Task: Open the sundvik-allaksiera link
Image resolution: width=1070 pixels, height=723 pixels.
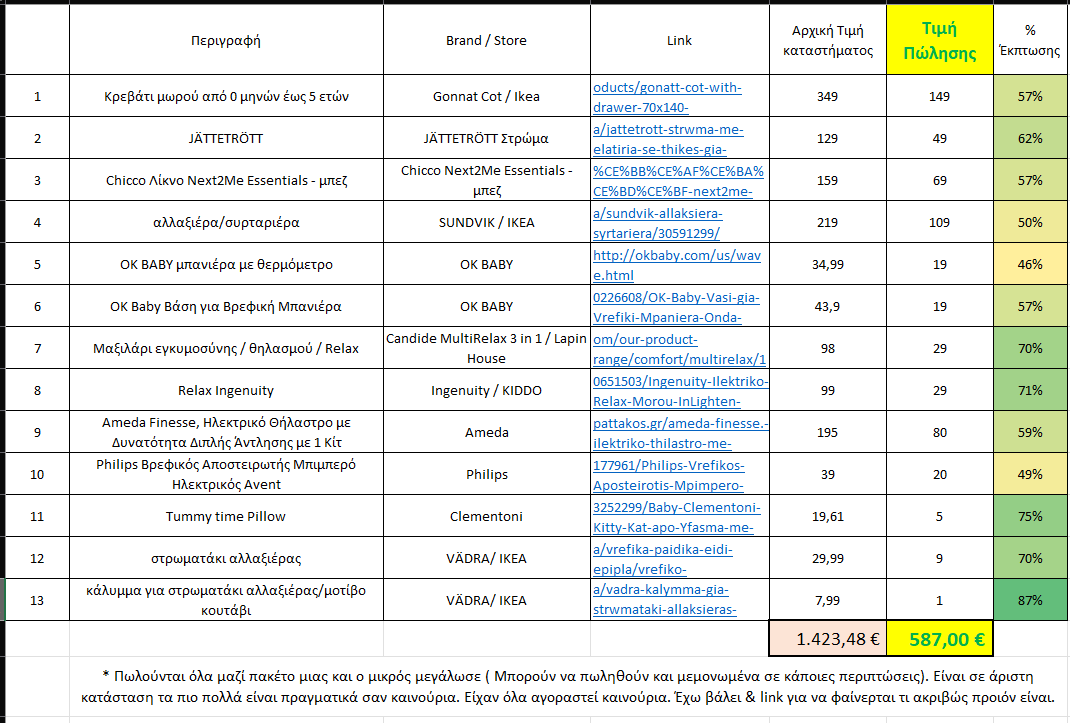Action: pyautogui.click(x=657, y=223)
